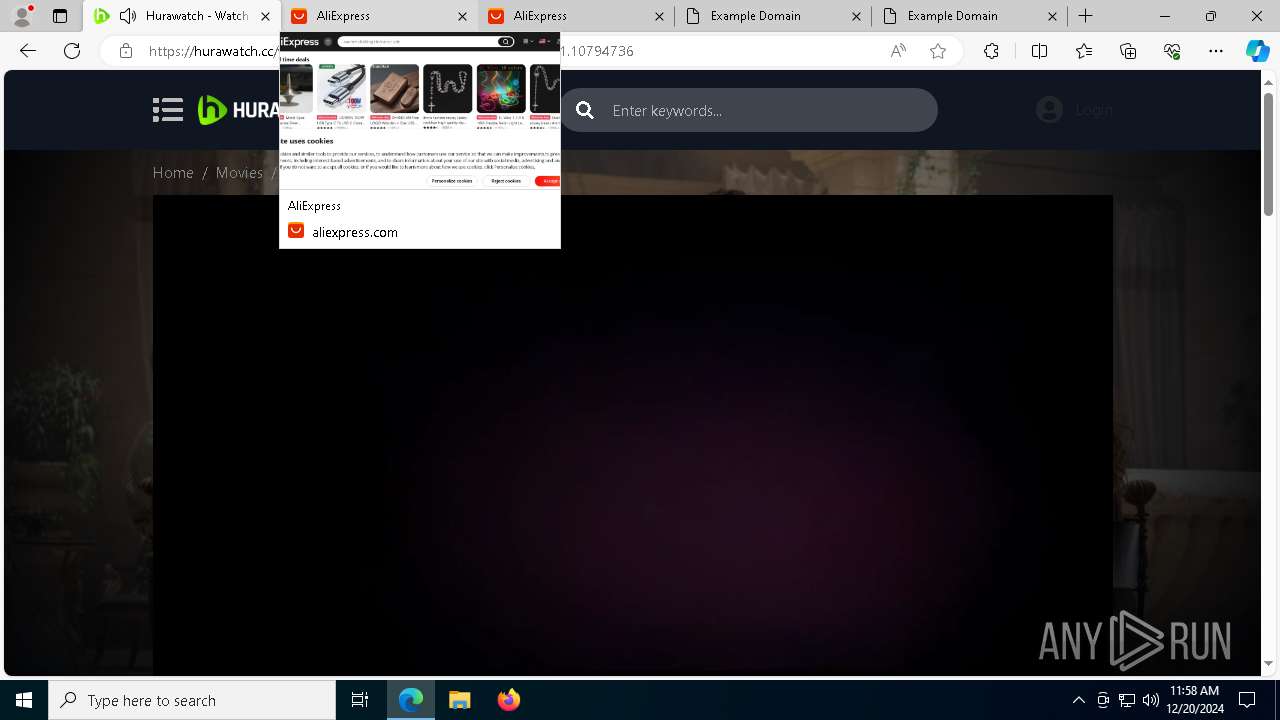Screen dimensions: 1280x720
Task: Switch to the first Example Domain tab
Action: coord(772,16)
